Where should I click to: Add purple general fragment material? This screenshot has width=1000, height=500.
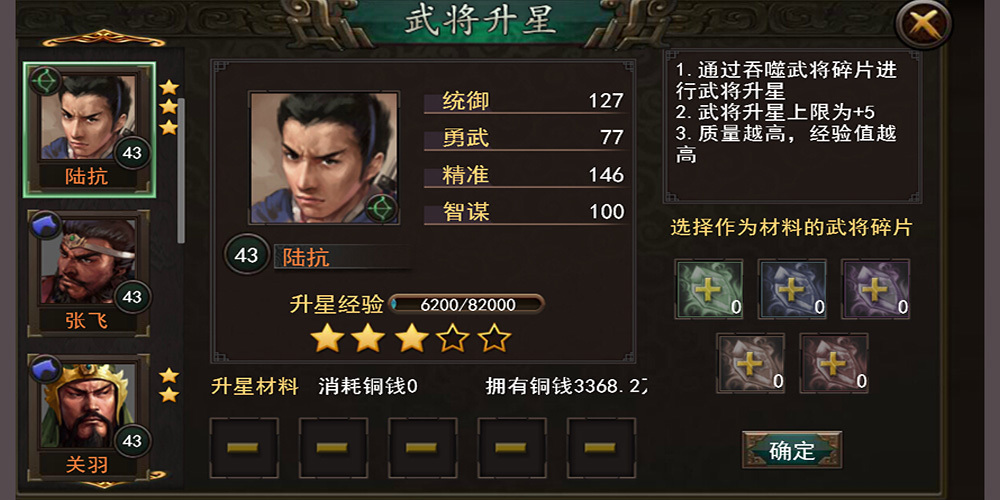(876, 289)
